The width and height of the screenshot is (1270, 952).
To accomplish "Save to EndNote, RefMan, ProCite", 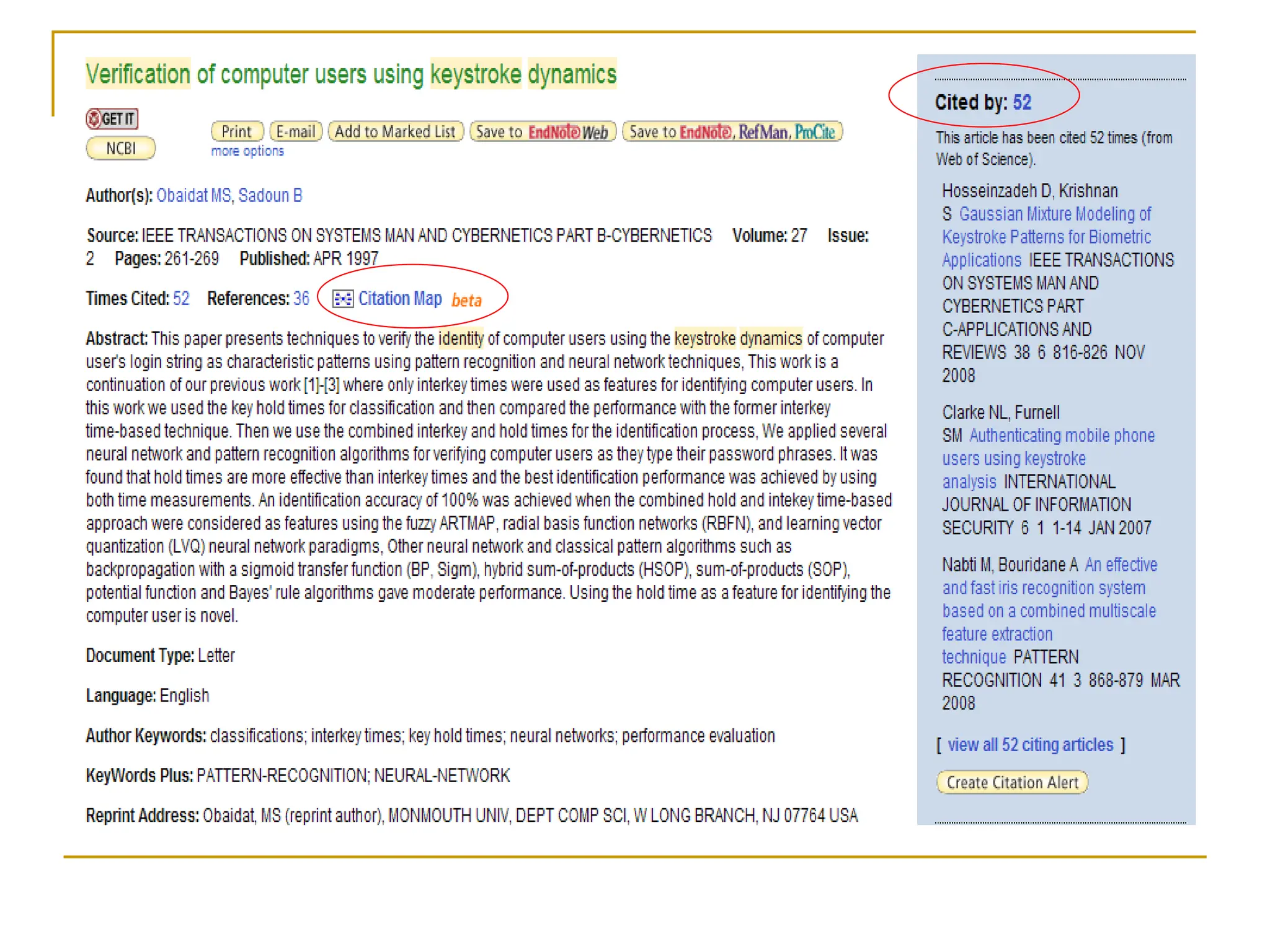I will tap(732, 131).
